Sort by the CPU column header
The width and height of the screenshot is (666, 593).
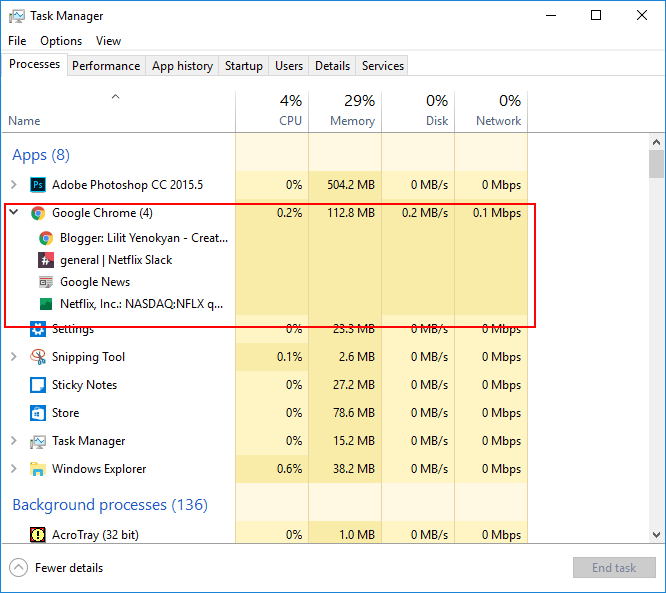click(x=272, y=111)
